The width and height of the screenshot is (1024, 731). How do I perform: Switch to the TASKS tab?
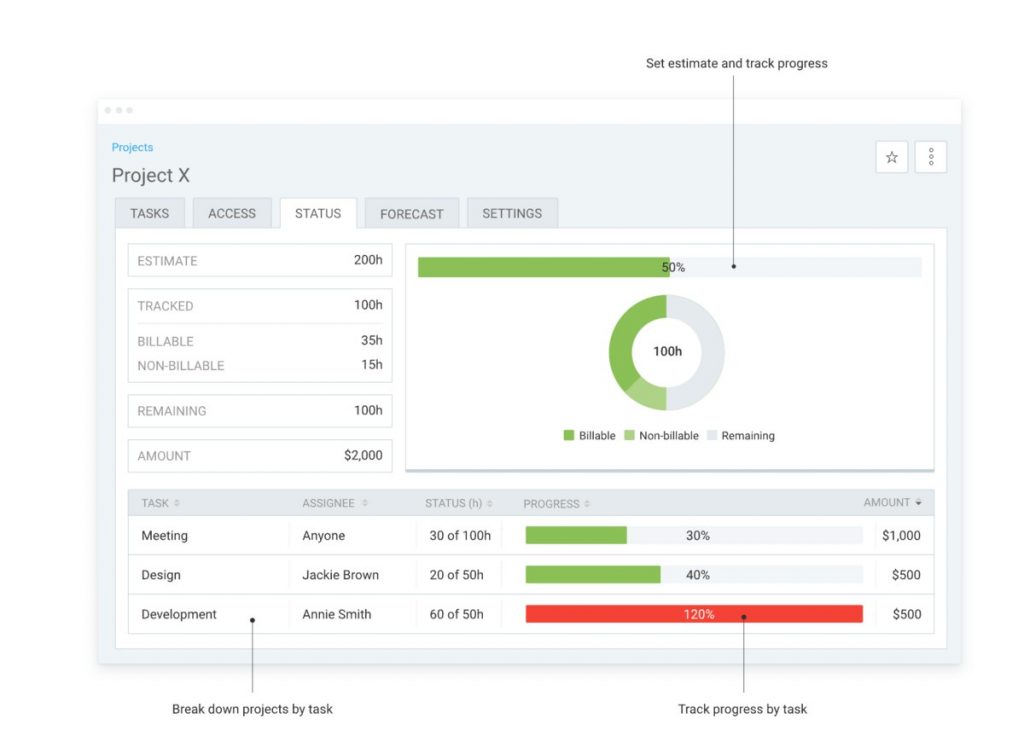tap(149, 213)
